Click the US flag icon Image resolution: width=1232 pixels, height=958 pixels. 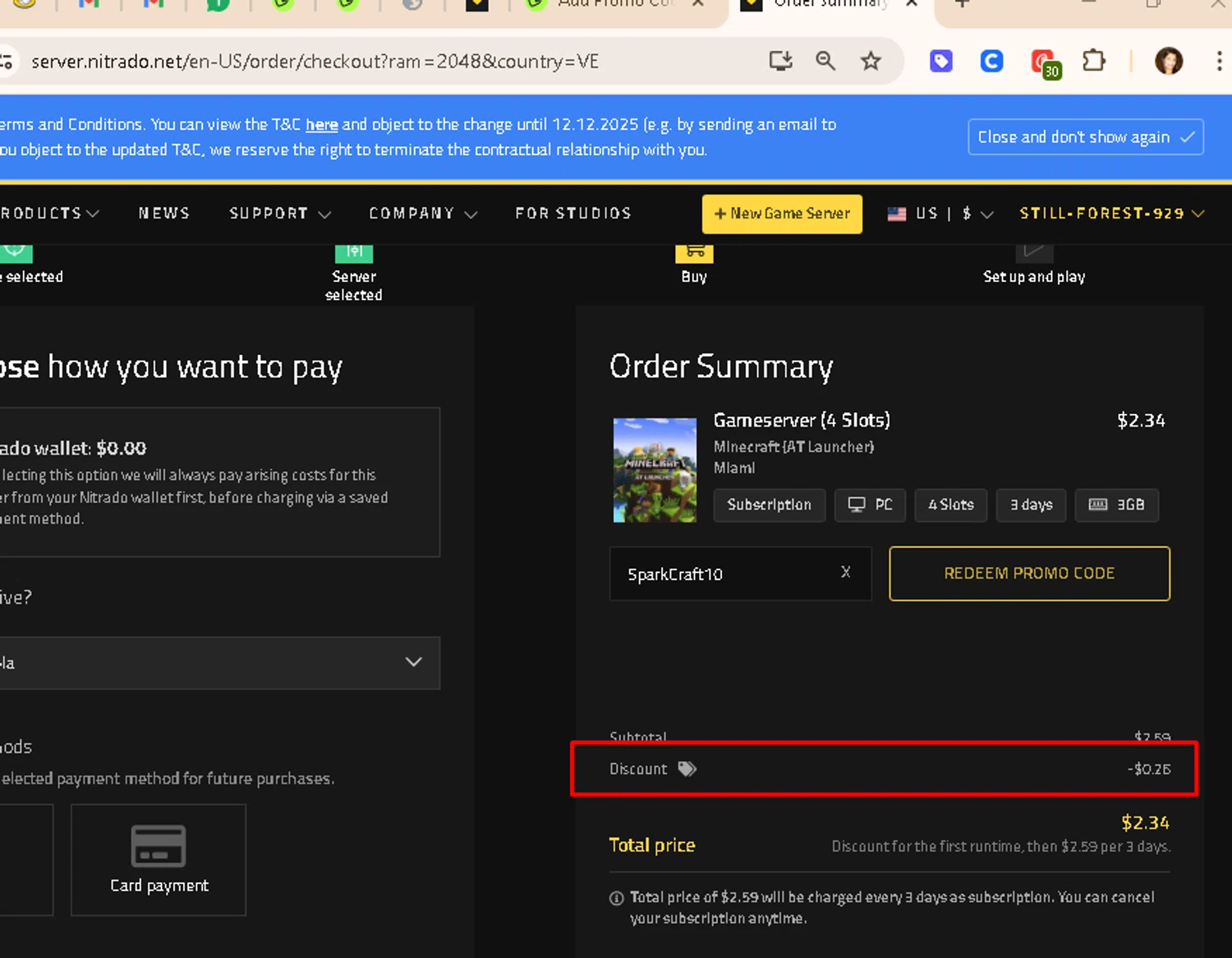pyautogui.click(x=897, y=214)
